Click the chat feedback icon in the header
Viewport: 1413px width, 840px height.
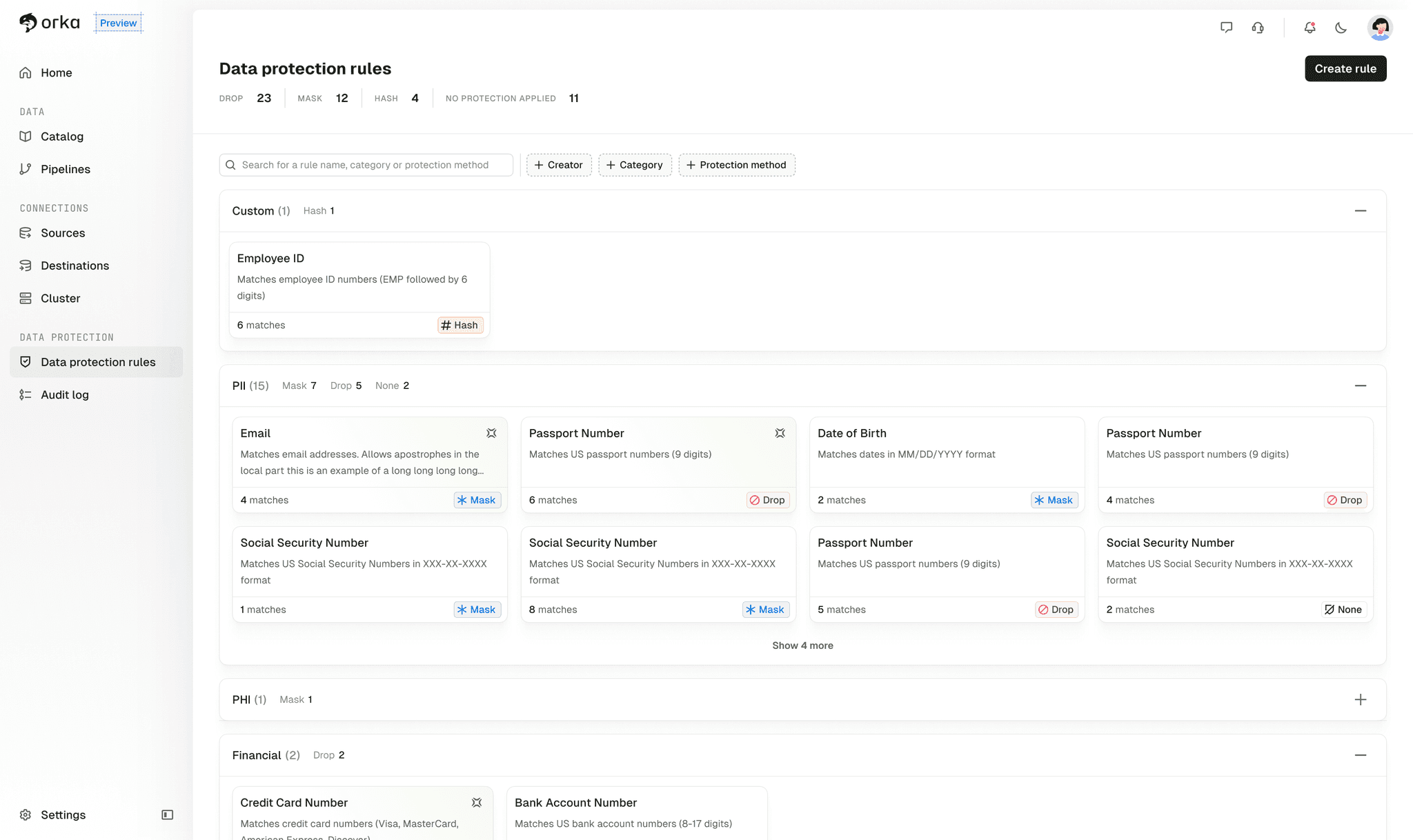1226,28
